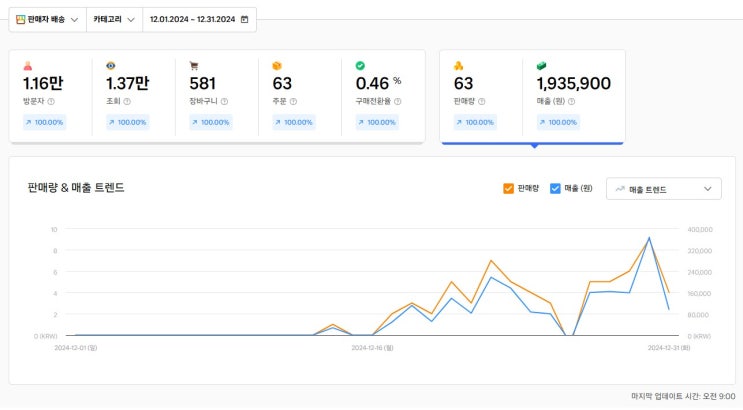Image resolution: width=743 pixels, height=410 pixels.
Task: Select the 구매전환율 metric card 0.46
Action: coord(383,97)
